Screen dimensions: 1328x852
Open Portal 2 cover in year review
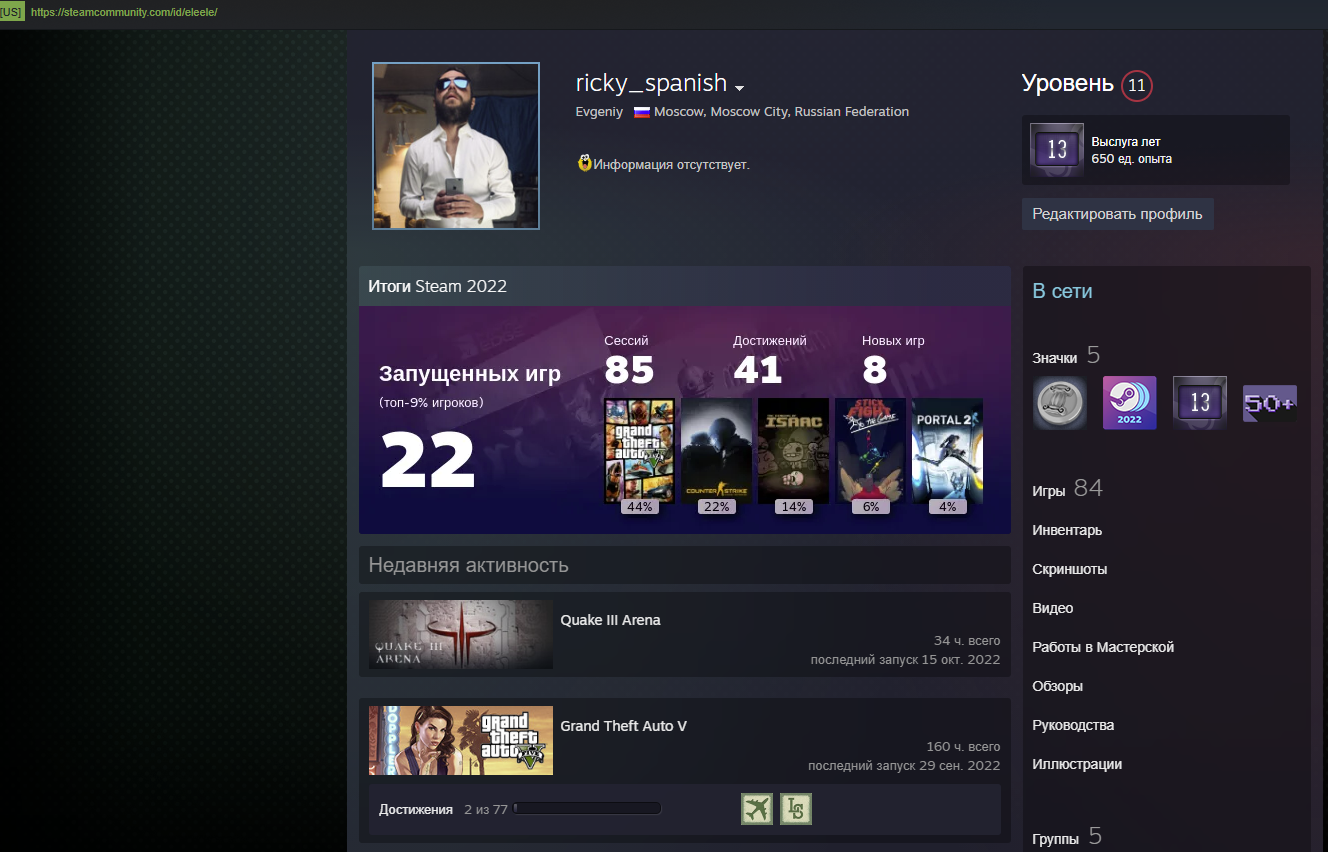pos(948,450)
